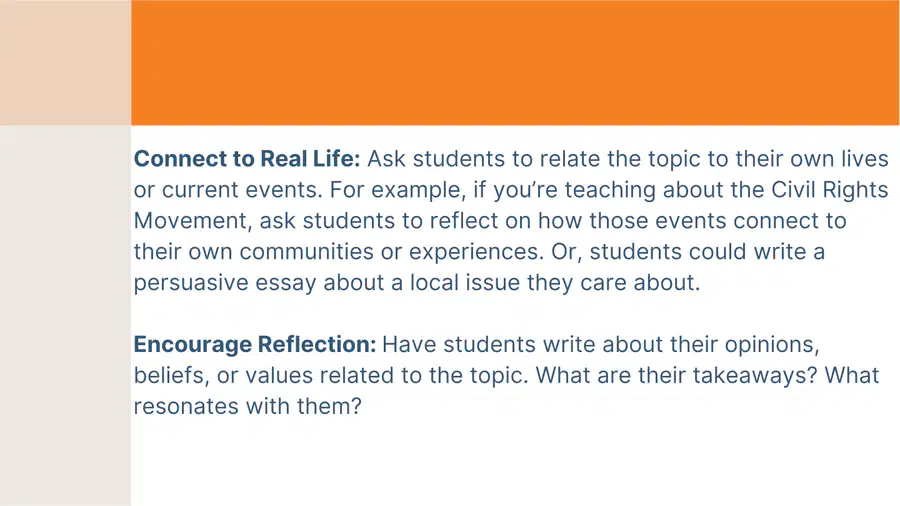
Task: Click the "Encourage Reflection:" bold heading
Action: (x=255, y=344)
